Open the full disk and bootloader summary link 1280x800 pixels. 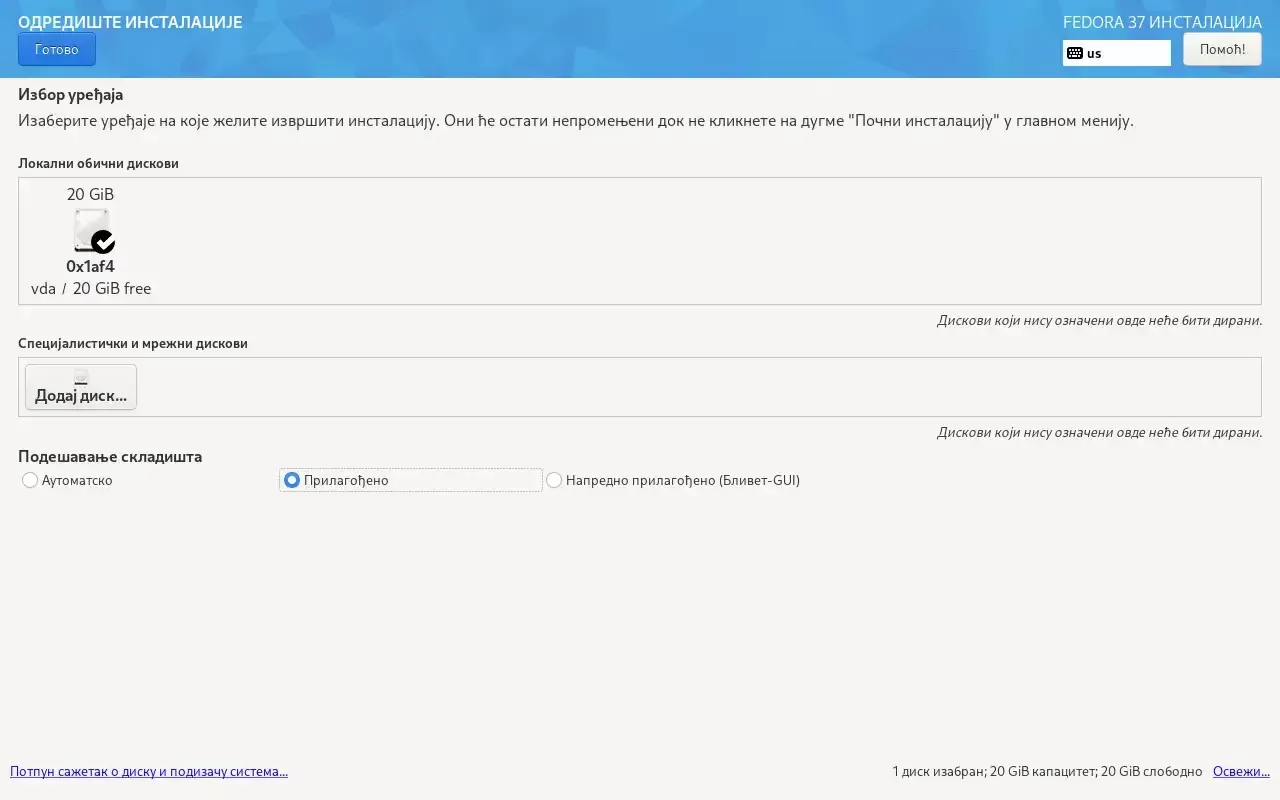149,771
